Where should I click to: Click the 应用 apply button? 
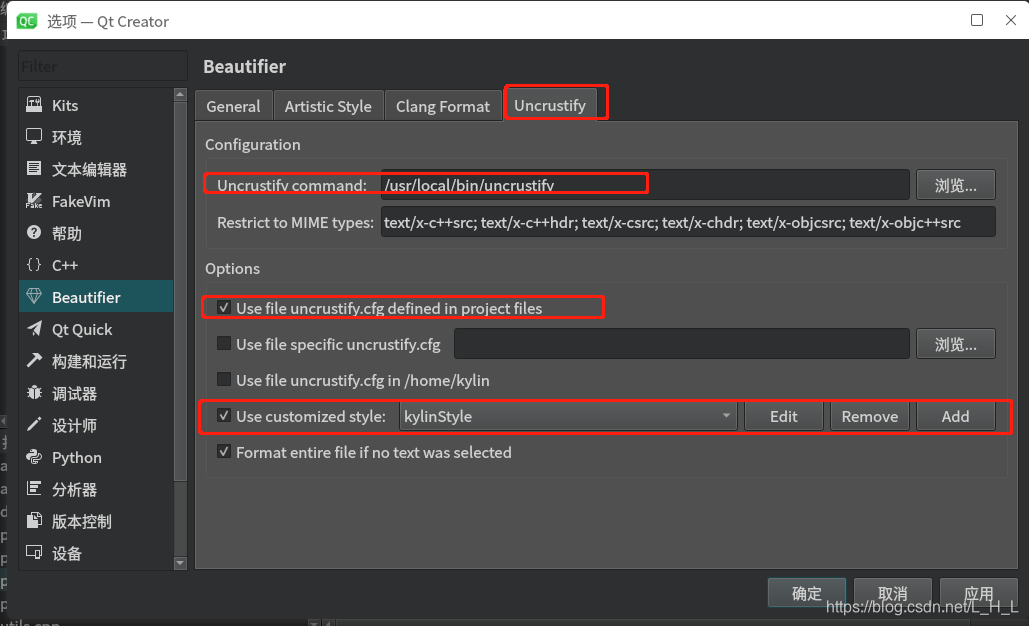(978, 593)
